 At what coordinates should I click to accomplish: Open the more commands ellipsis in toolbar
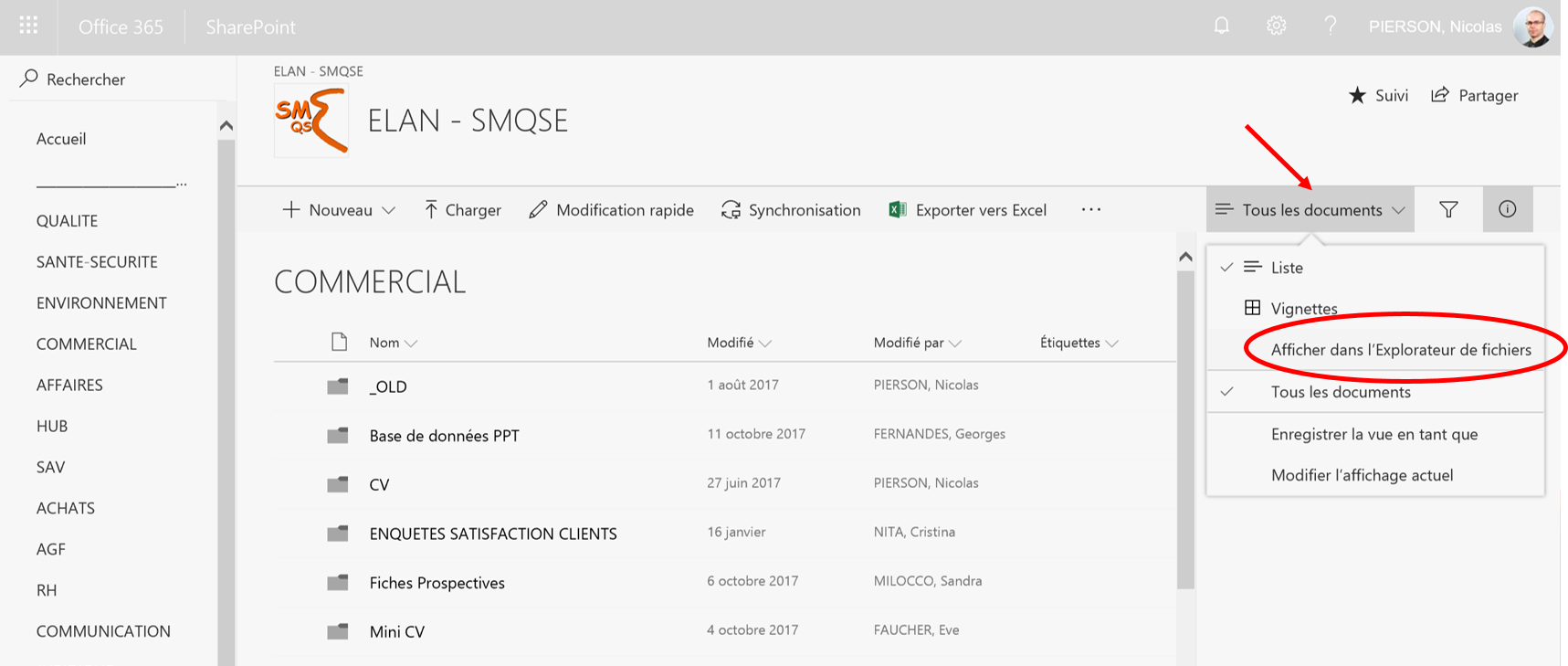(x=1090, y=210)
